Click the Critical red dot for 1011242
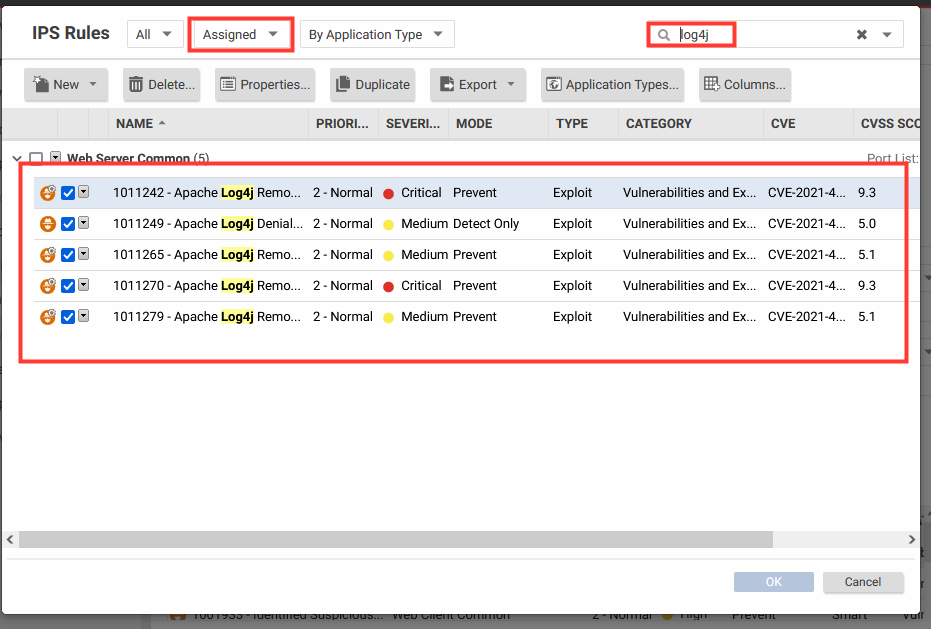The image size is (931, 629). coord(388,194)
